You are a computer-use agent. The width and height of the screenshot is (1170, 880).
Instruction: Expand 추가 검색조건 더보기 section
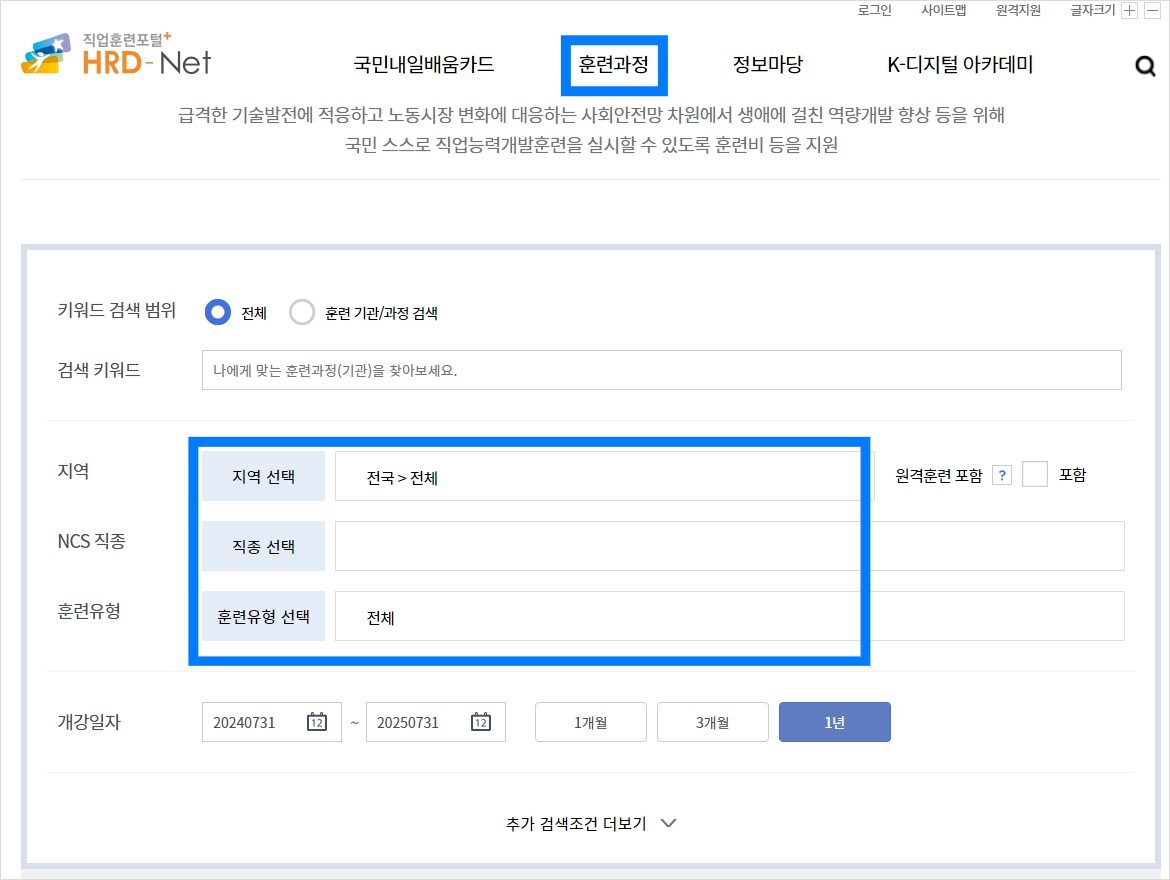point(591,824)
